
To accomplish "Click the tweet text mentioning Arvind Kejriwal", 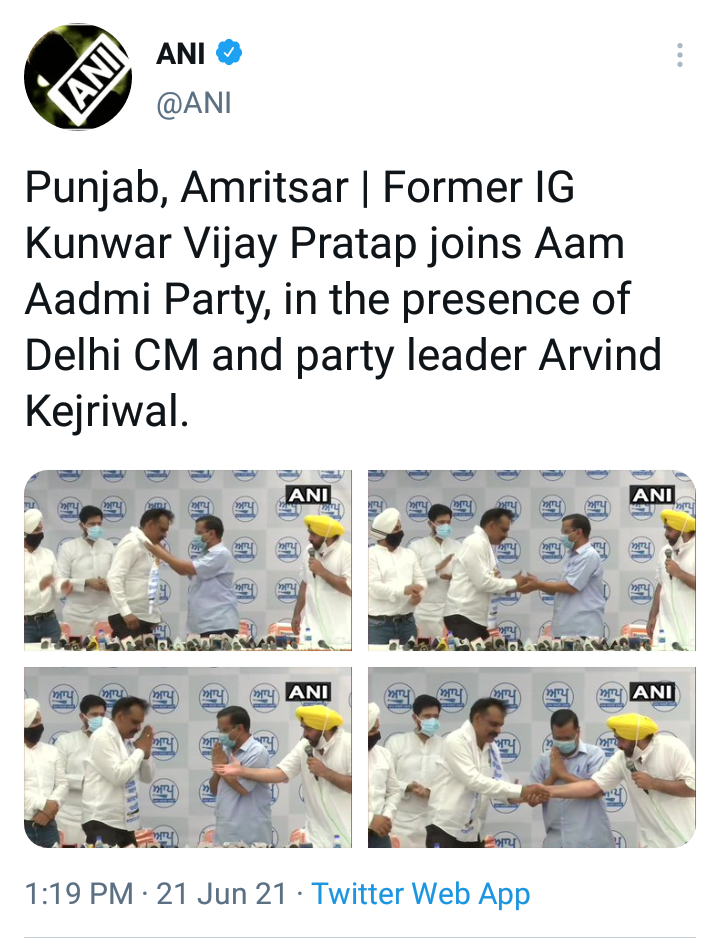I will pyautogui.click(x=343, y=299).
